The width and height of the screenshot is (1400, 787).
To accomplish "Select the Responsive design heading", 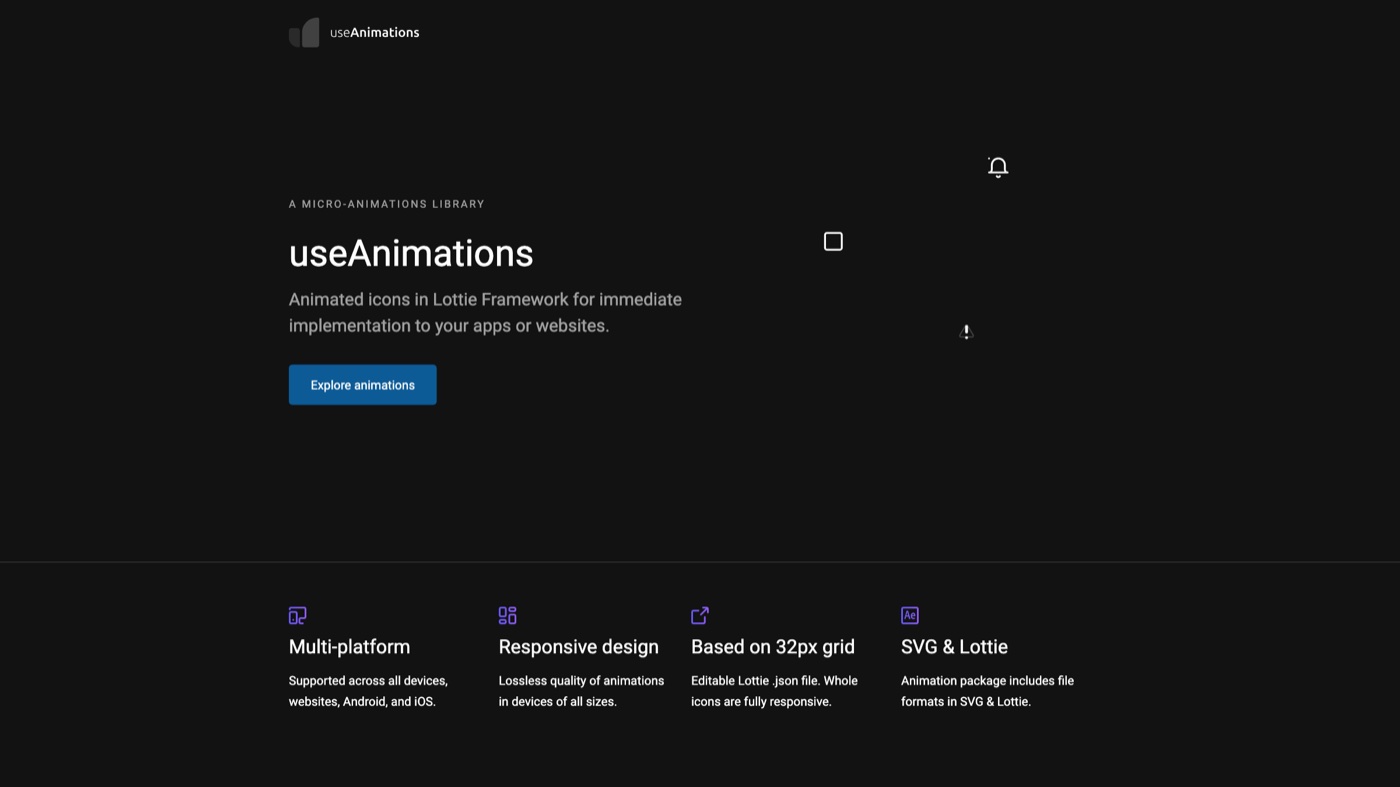I will tap(579, 647).
